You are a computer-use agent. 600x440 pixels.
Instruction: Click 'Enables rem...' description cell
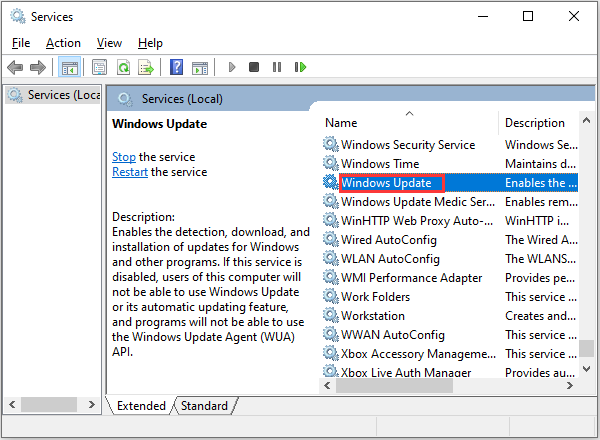pyautogui.click(x=541, y=202)
